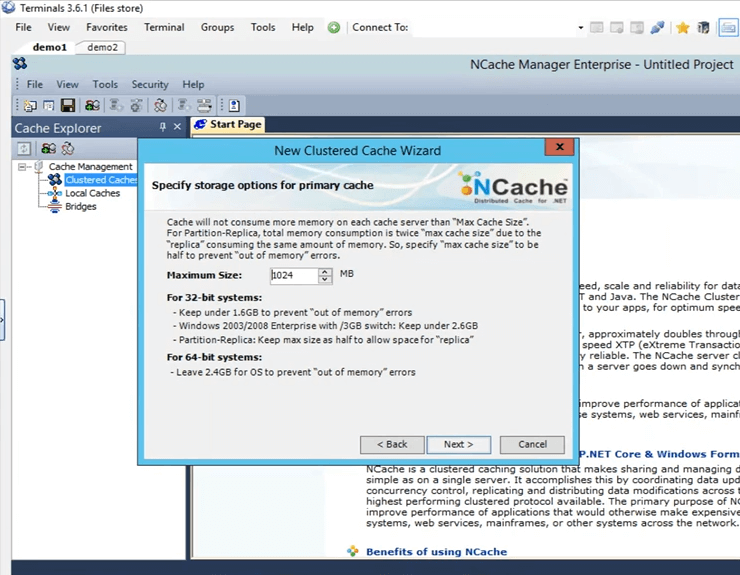Open the Terminal menu

click(x=164, y=27)
